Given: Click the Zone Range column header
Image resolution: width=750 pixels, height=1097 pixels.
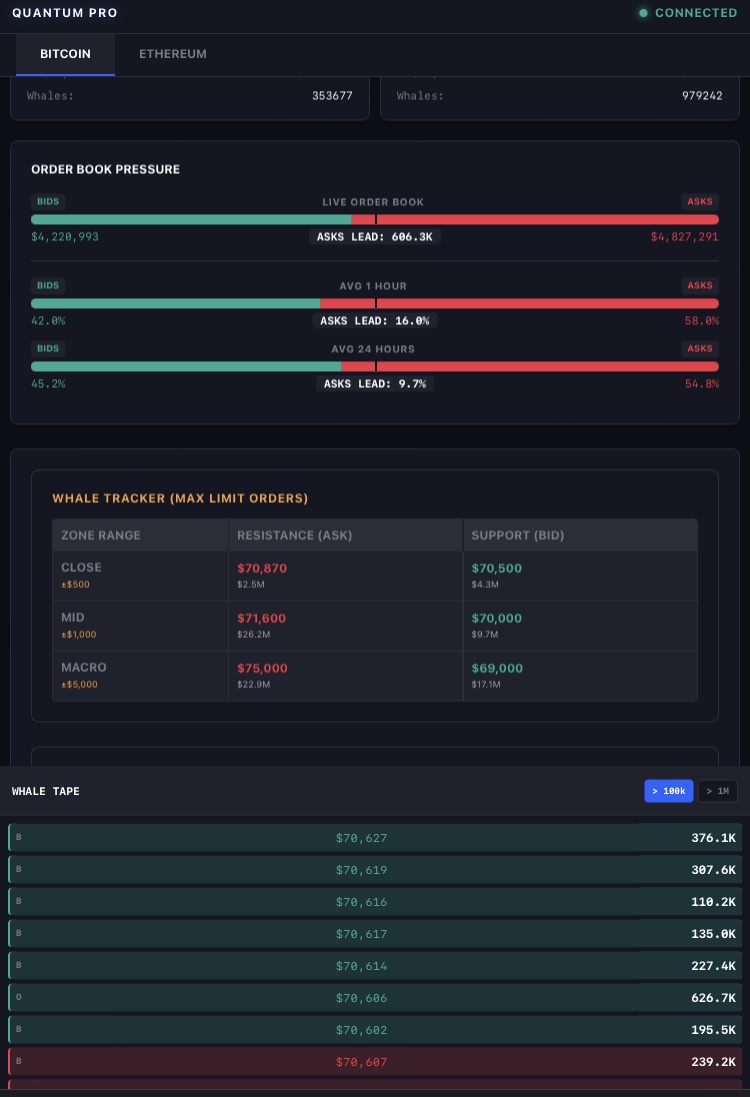Looking at the screenshot, I should [101, 535].
